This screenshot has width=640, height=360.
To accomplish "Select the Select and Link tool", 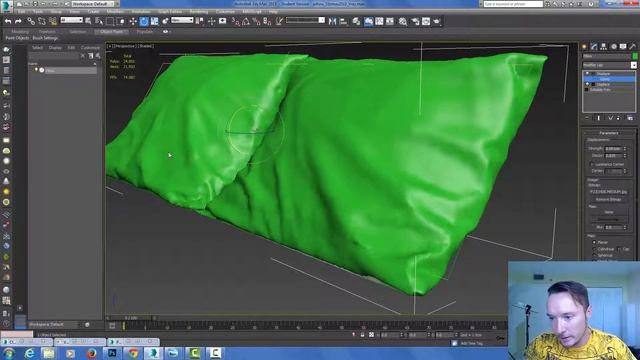I will [x=31, y=21].
